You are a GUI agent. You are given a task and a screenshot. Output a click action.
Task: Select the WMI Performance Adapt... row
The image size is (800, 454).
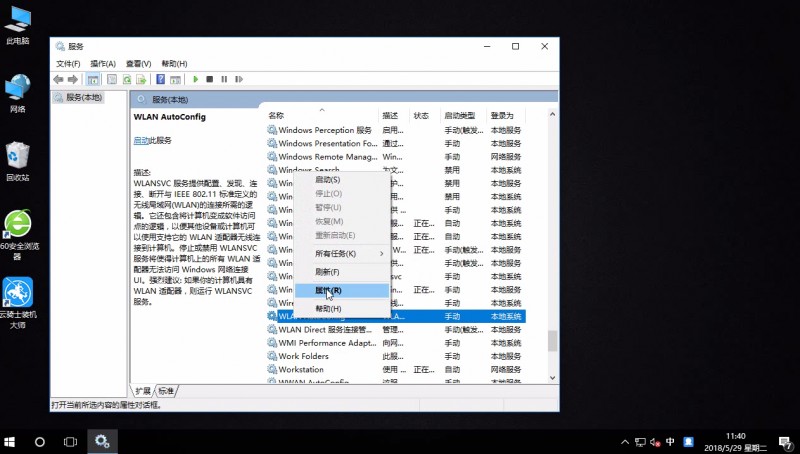click(396, 343)
